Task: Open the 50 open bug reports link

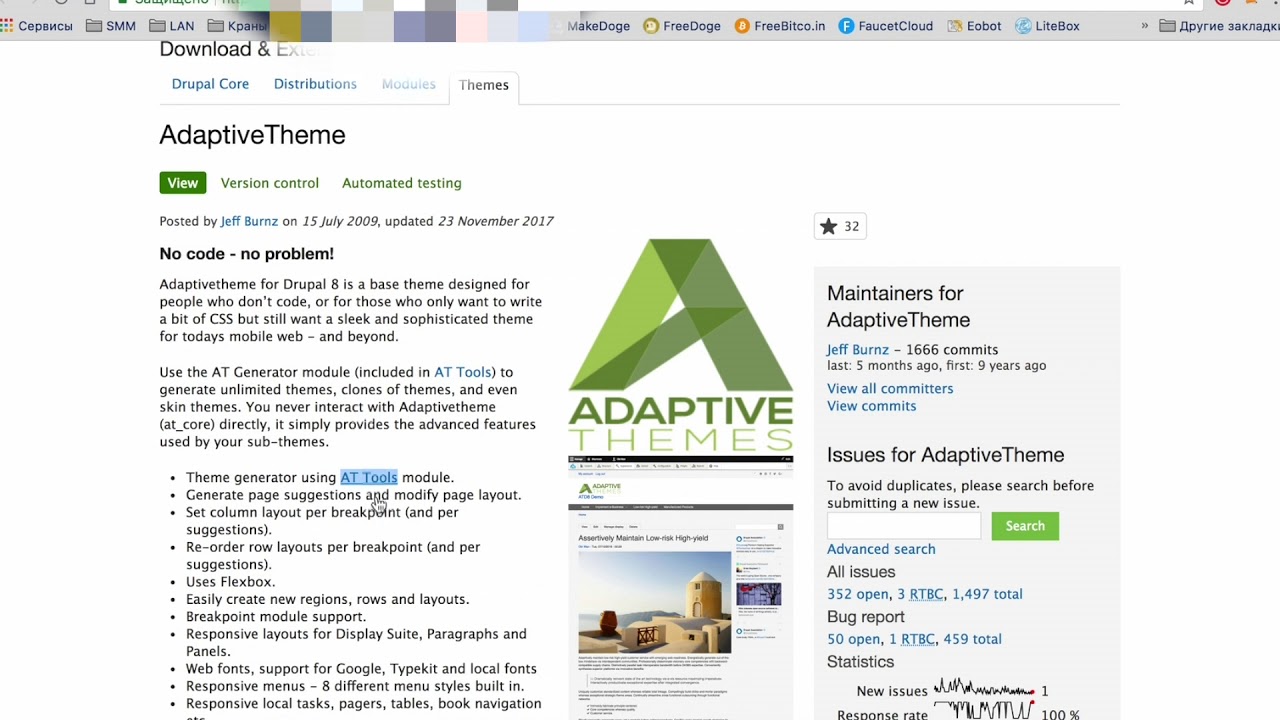Action: point(854,639)
